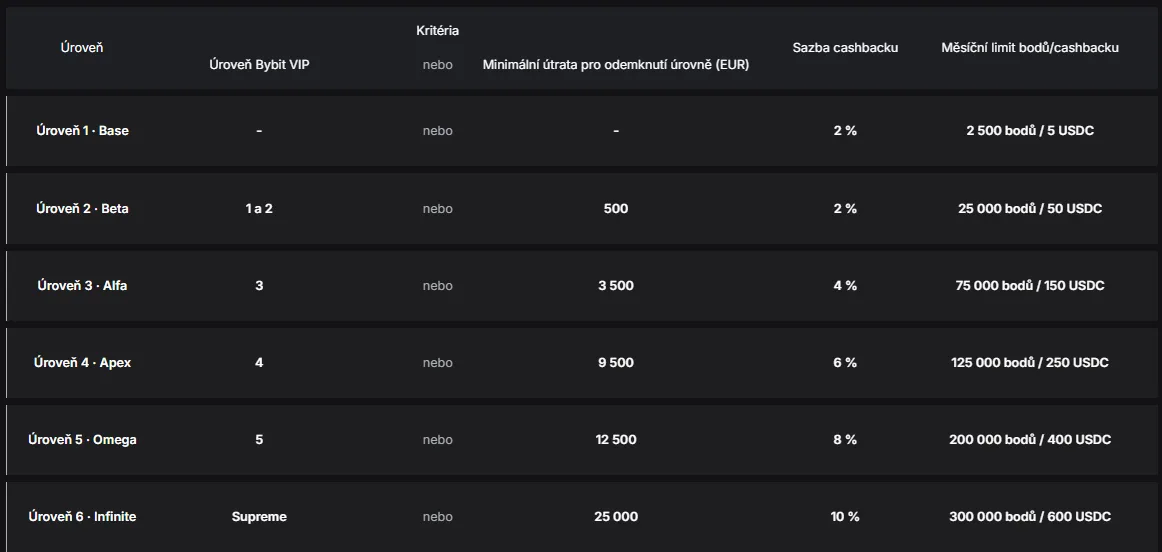Click the Kritéria header label

437,30
